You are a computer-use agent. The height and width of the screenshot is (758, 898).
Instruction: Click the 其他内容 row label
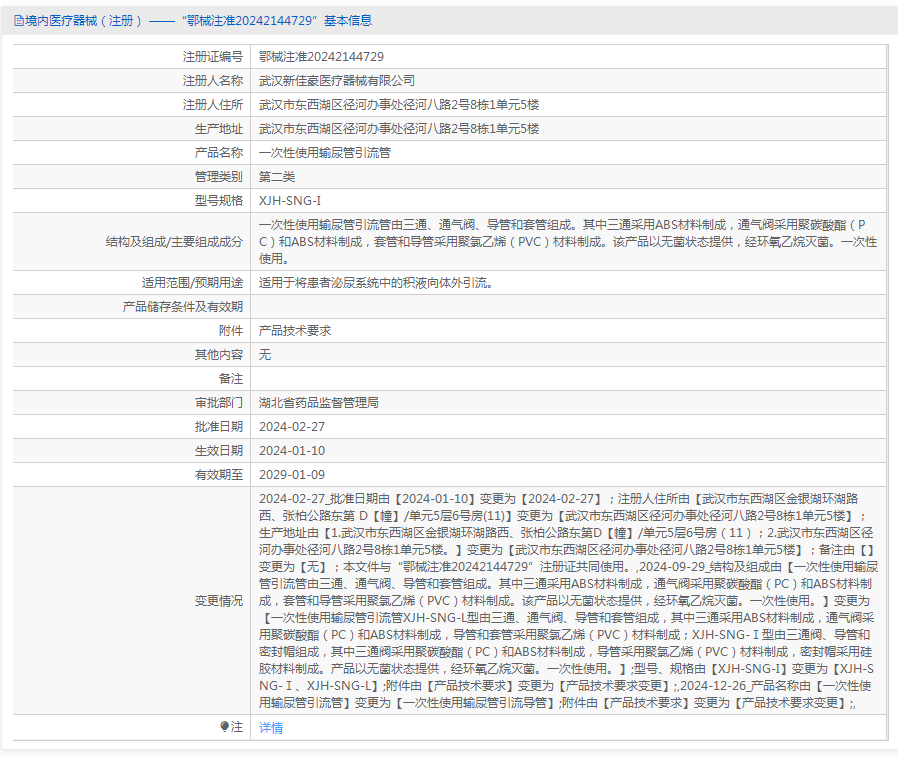pyautogui.click(x=219, y=355)
